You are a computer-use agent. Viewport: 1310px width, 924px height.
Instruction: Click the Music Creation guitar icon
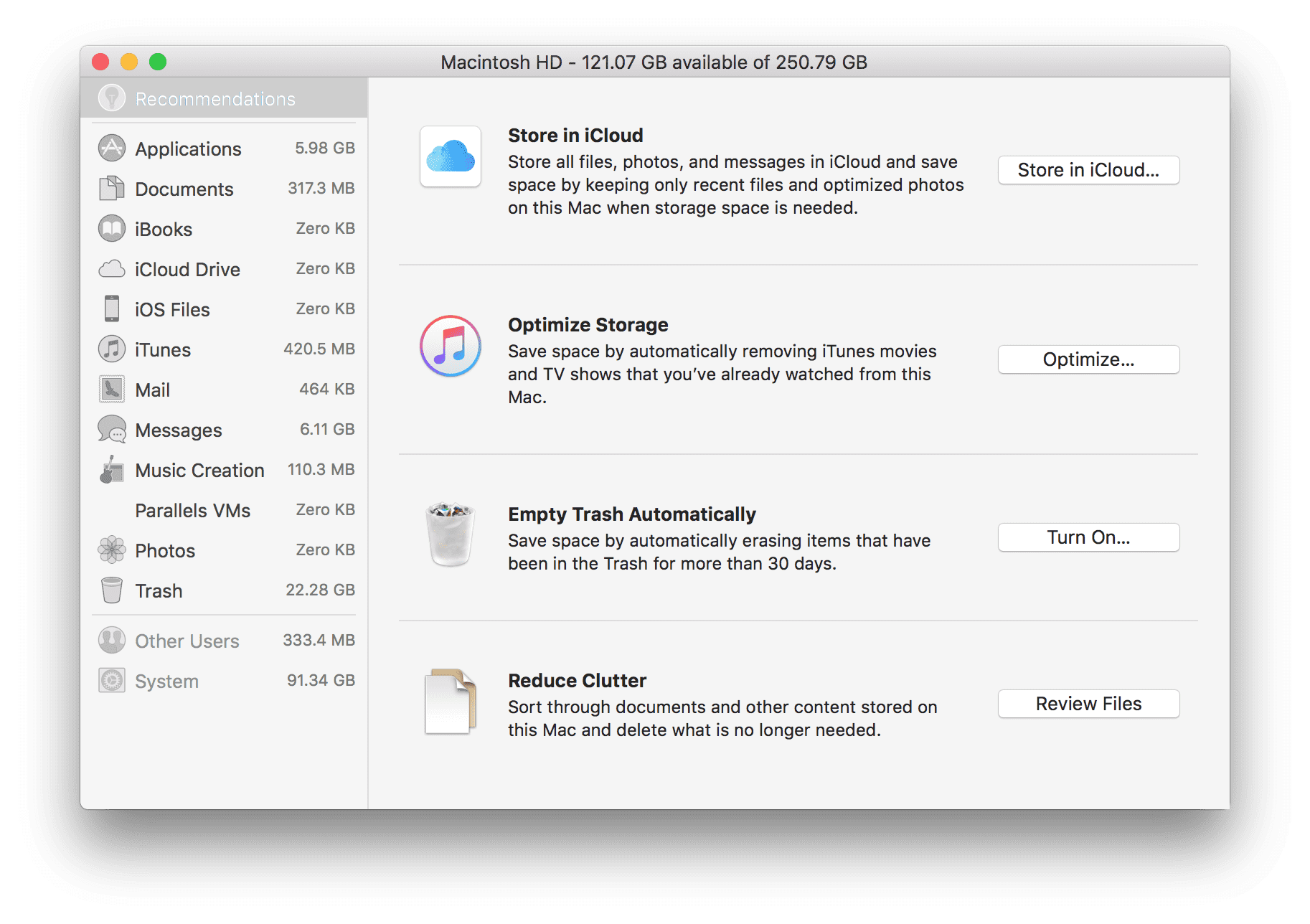[111, 470]
